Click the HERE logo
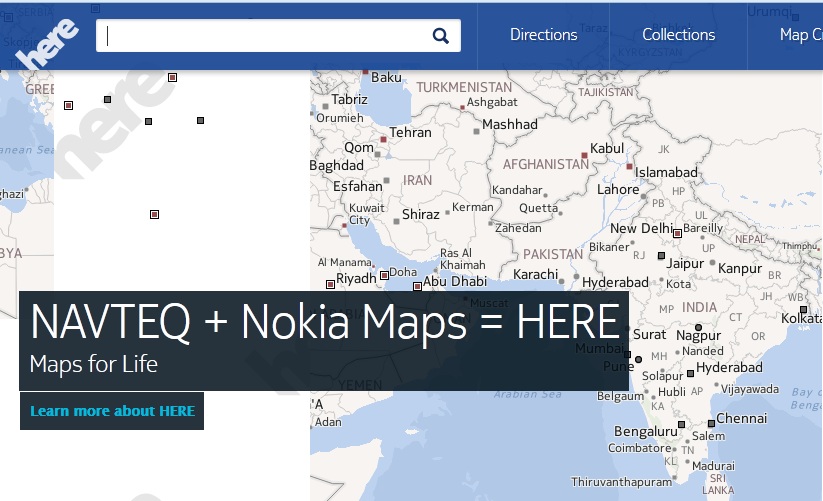 (47, 44)
